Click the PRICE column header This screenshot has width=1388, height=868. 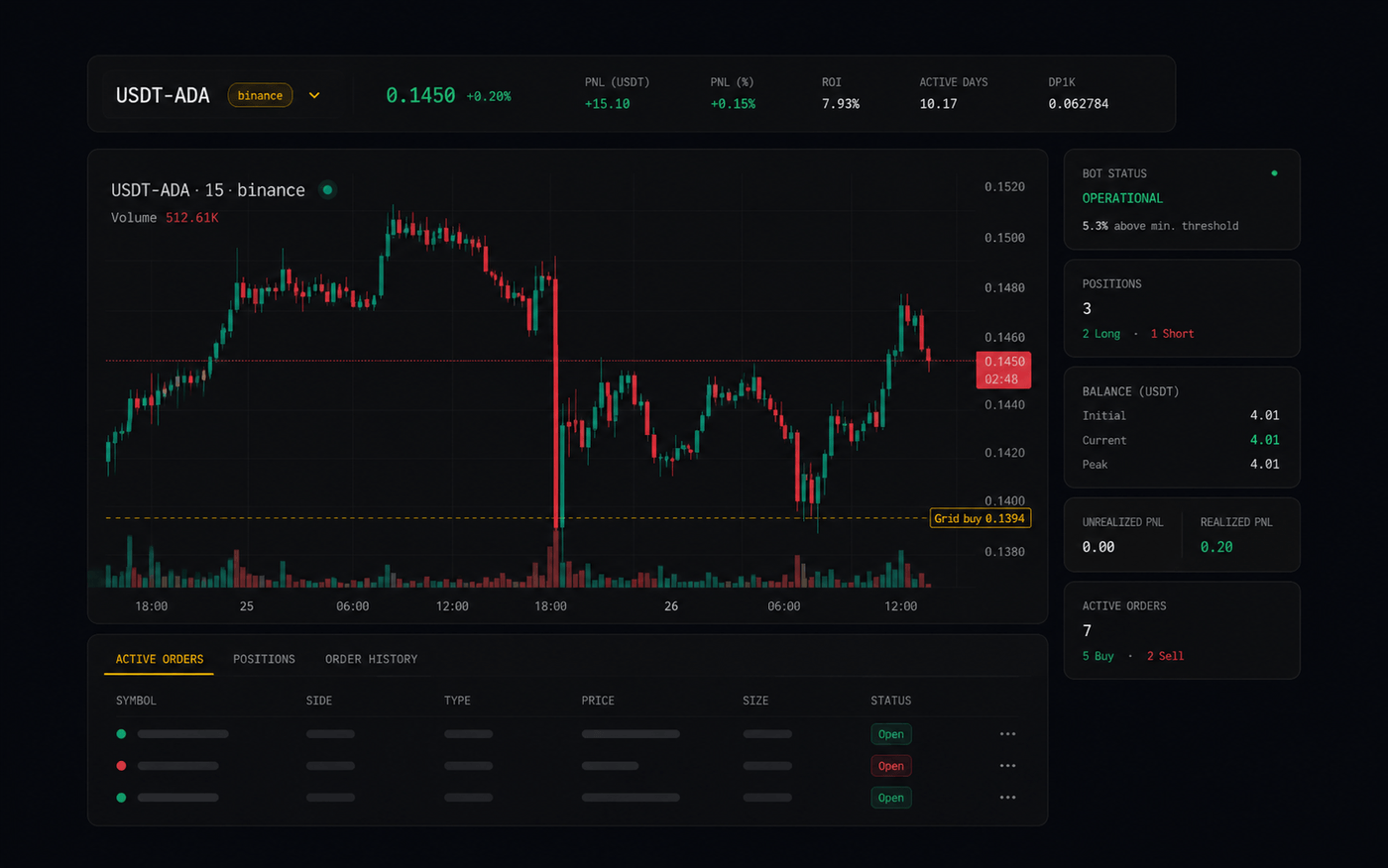(x=598, y=701)
